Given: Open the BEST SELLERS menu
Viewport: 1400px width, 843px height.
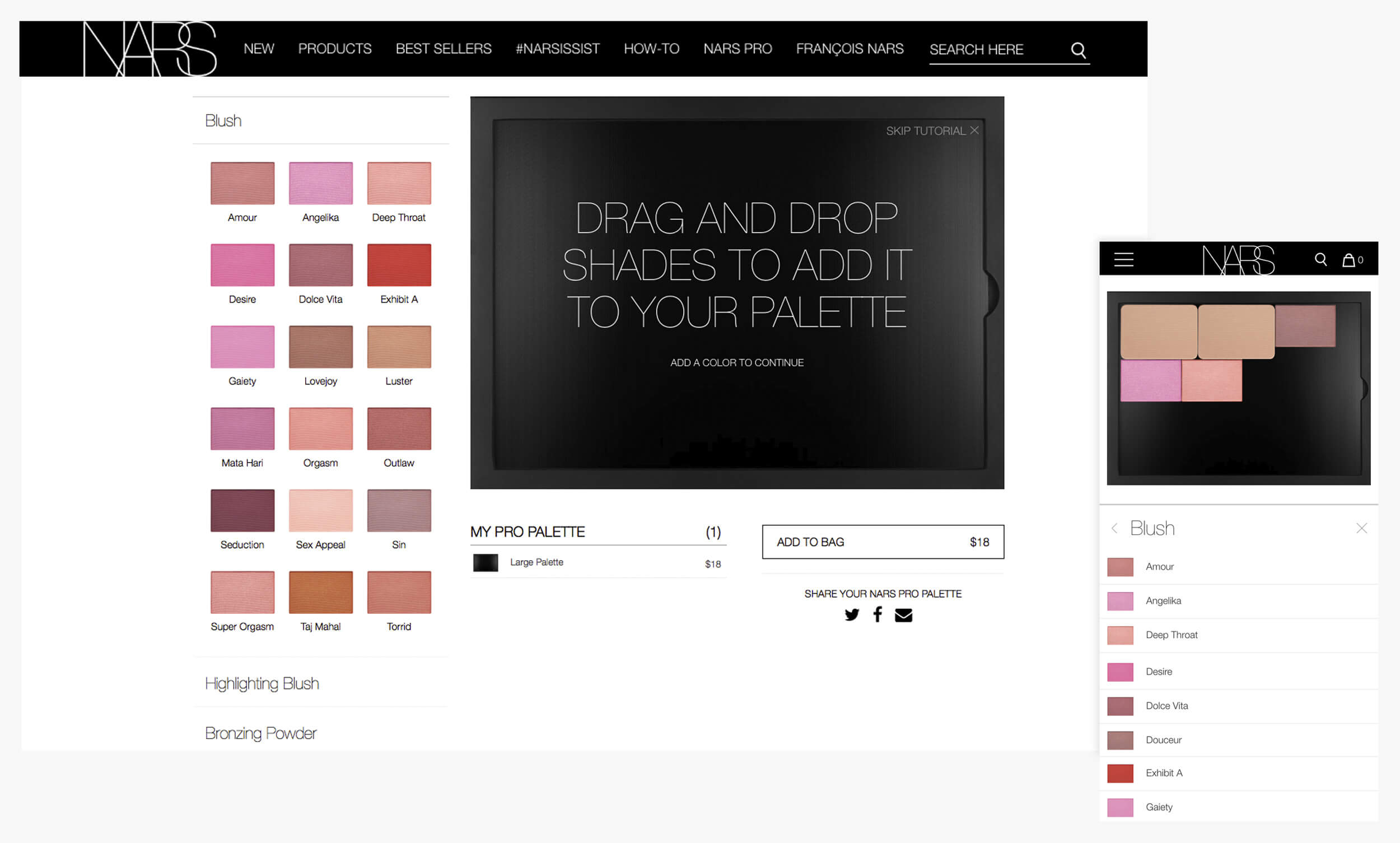Looking at the screenshot, I should tap(443, 48).
